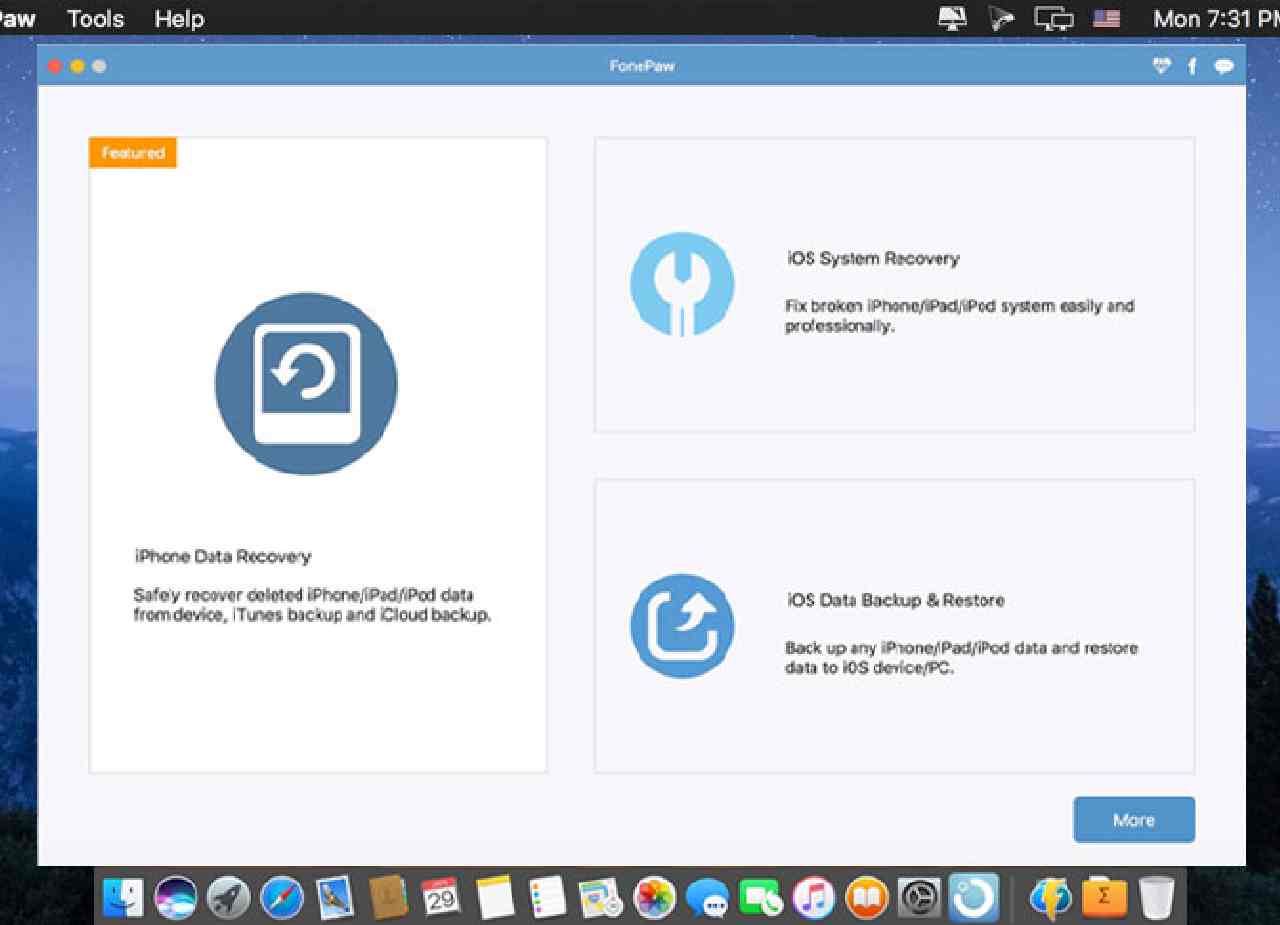Viewport: 1280px width, 925px height.
Task: Open Calendar icon showing 29
Action: [x=440, y=897]
